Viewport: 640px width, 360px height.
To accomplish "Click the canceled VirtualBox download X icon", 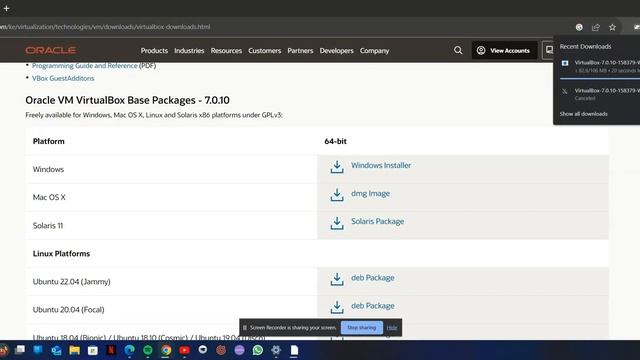I will [564, 91].
